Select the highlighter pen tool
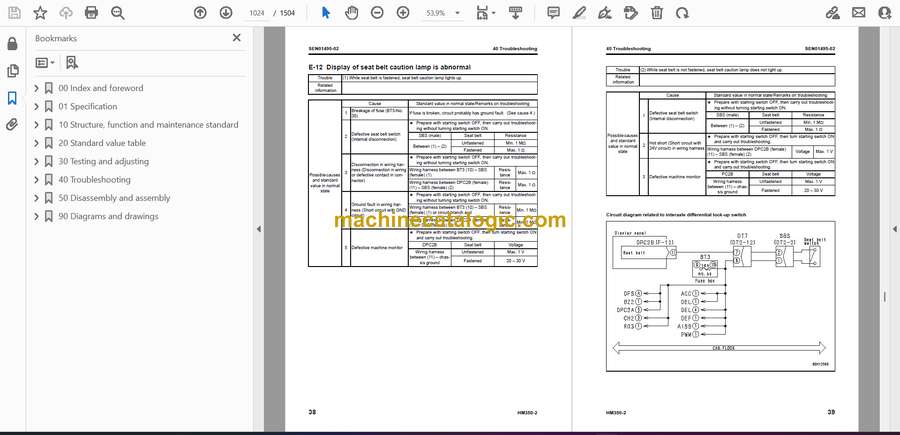Screen dimensions: 900x435 (x=579, y=13)
